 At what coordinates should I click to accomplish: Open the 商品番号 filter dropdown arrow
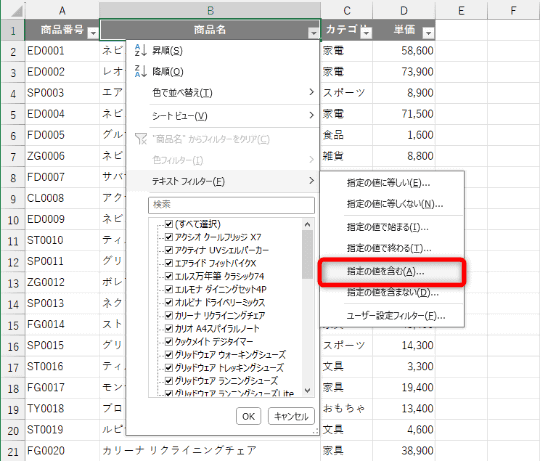coord(93,33)
